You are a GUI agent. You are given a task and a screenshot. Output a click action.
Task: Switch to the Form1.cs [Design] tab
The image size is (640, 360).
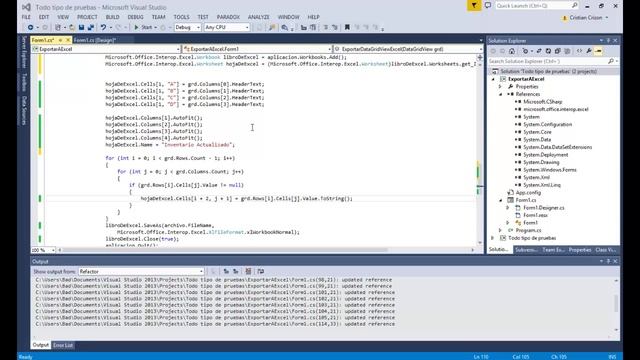point(95,40)
